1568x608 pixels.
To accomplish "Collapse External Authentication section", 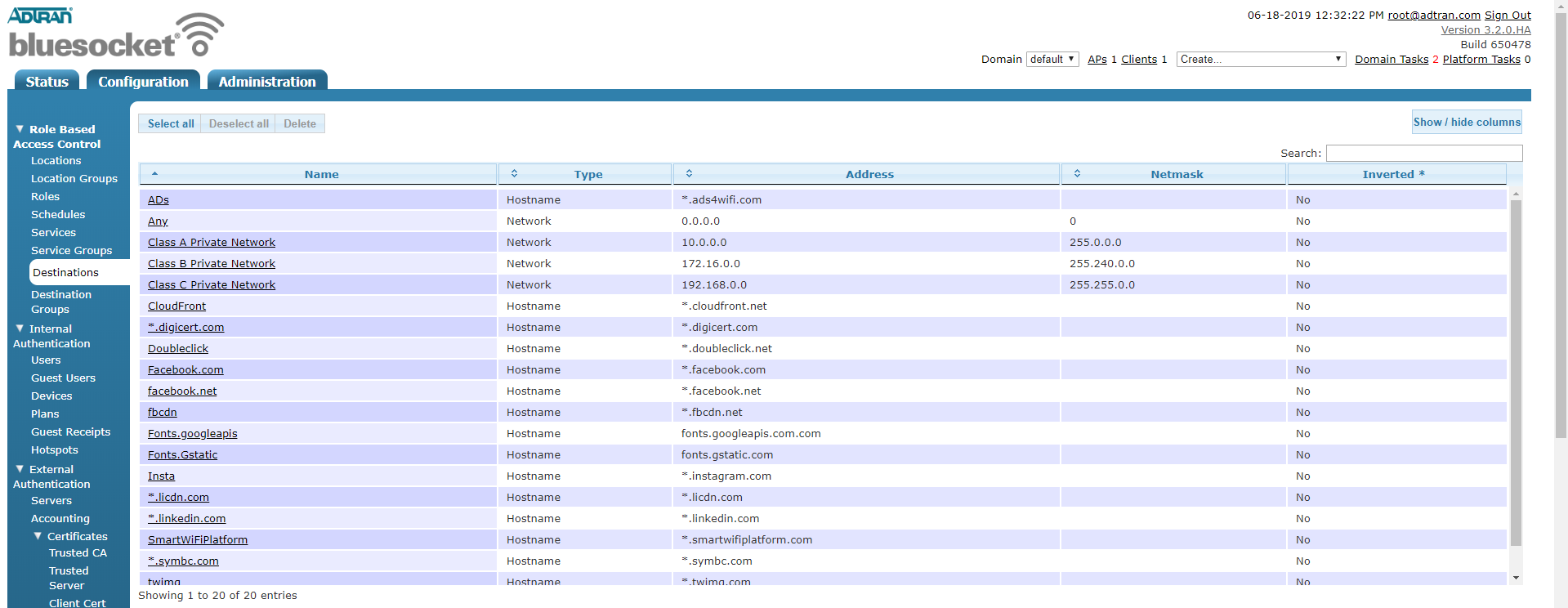I will pyautogui.click(x=20, y=468).
